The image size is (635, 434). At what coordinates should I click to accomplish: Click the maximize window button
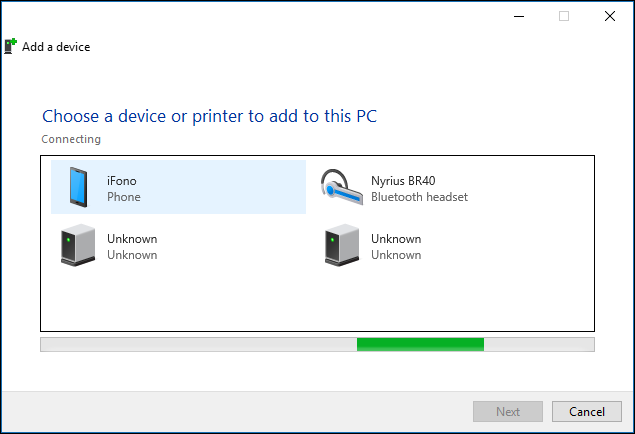click(x=564, y=16)
